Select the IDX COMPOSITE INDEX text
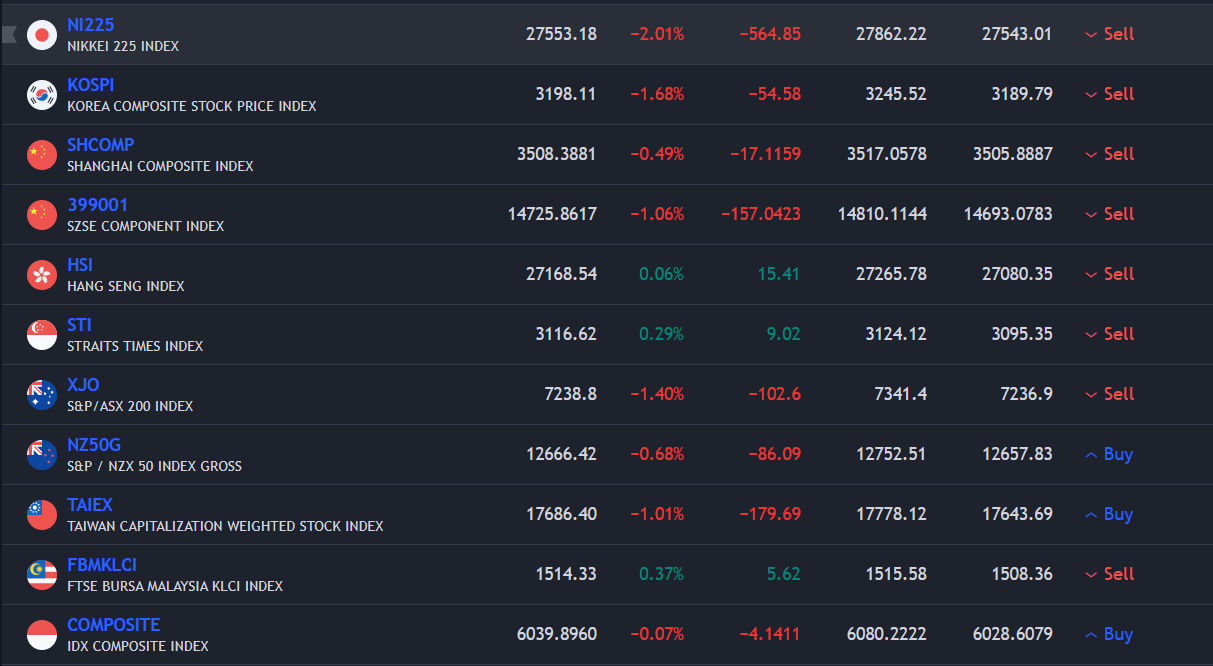This screenshot has width=1213, height=666. (138, 646)
